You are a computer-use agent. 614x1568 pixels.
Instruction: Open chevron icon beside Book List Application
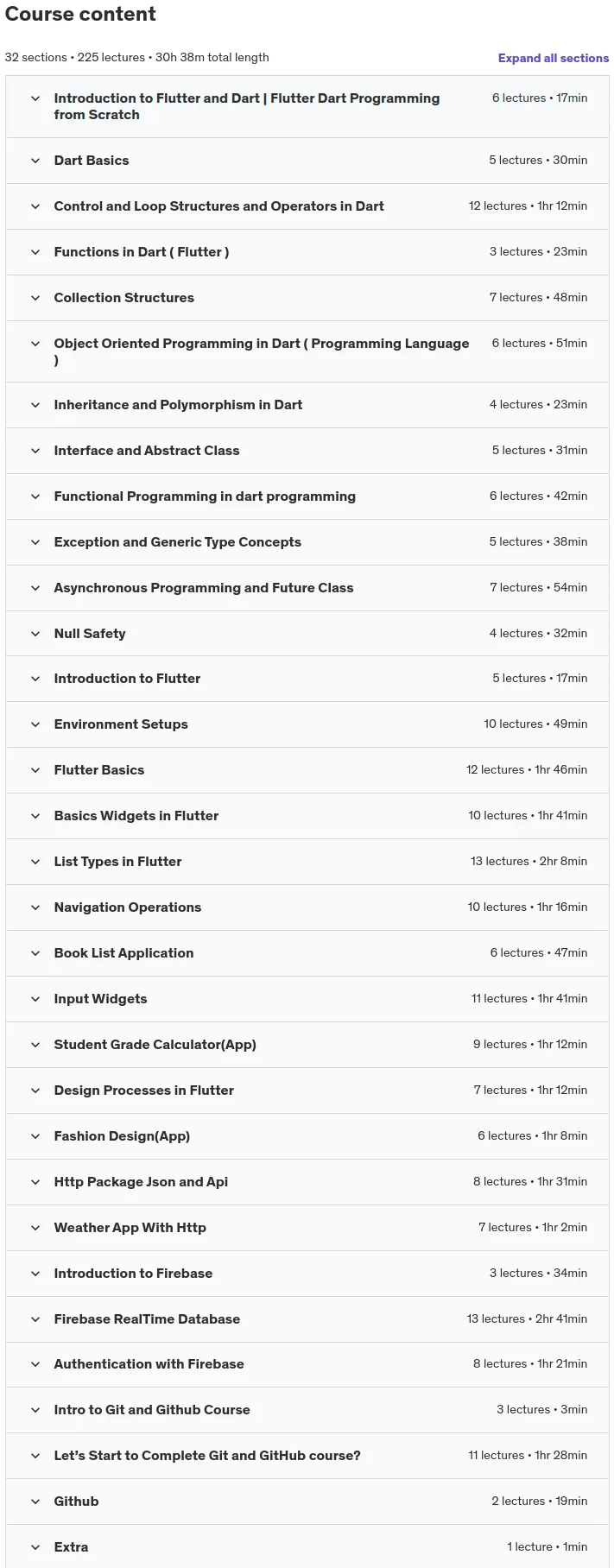tap(35, 953)
